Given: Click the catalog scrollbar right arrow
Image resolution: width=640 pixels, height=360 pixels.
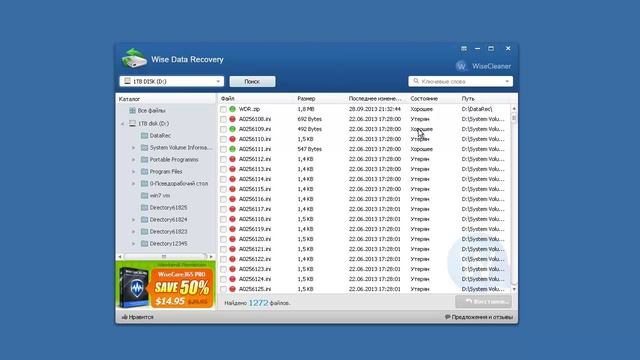Looking at the screenshot, I should 211,256.
